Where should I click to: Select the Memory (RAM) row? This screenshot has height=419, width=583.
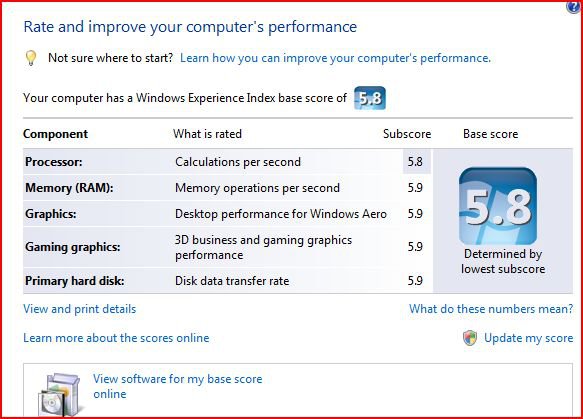click(x=227, y=188)
